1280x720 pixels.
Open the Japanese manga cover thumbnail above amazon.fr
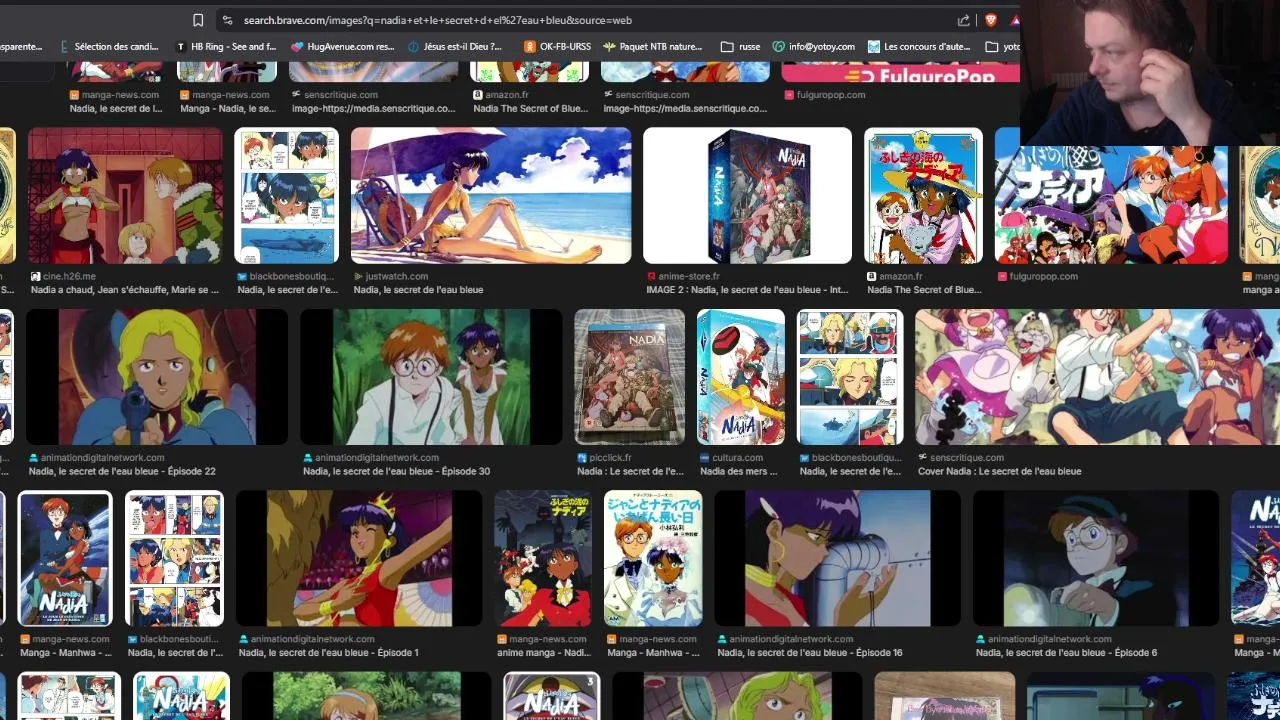(x=923, y=195)
